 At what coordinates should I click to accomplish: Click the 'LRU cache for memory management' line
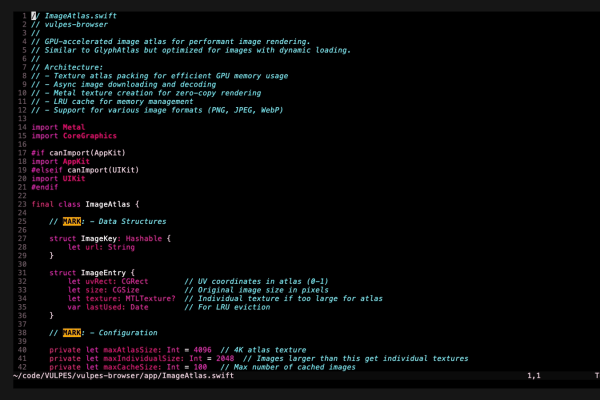pos(112,101)
